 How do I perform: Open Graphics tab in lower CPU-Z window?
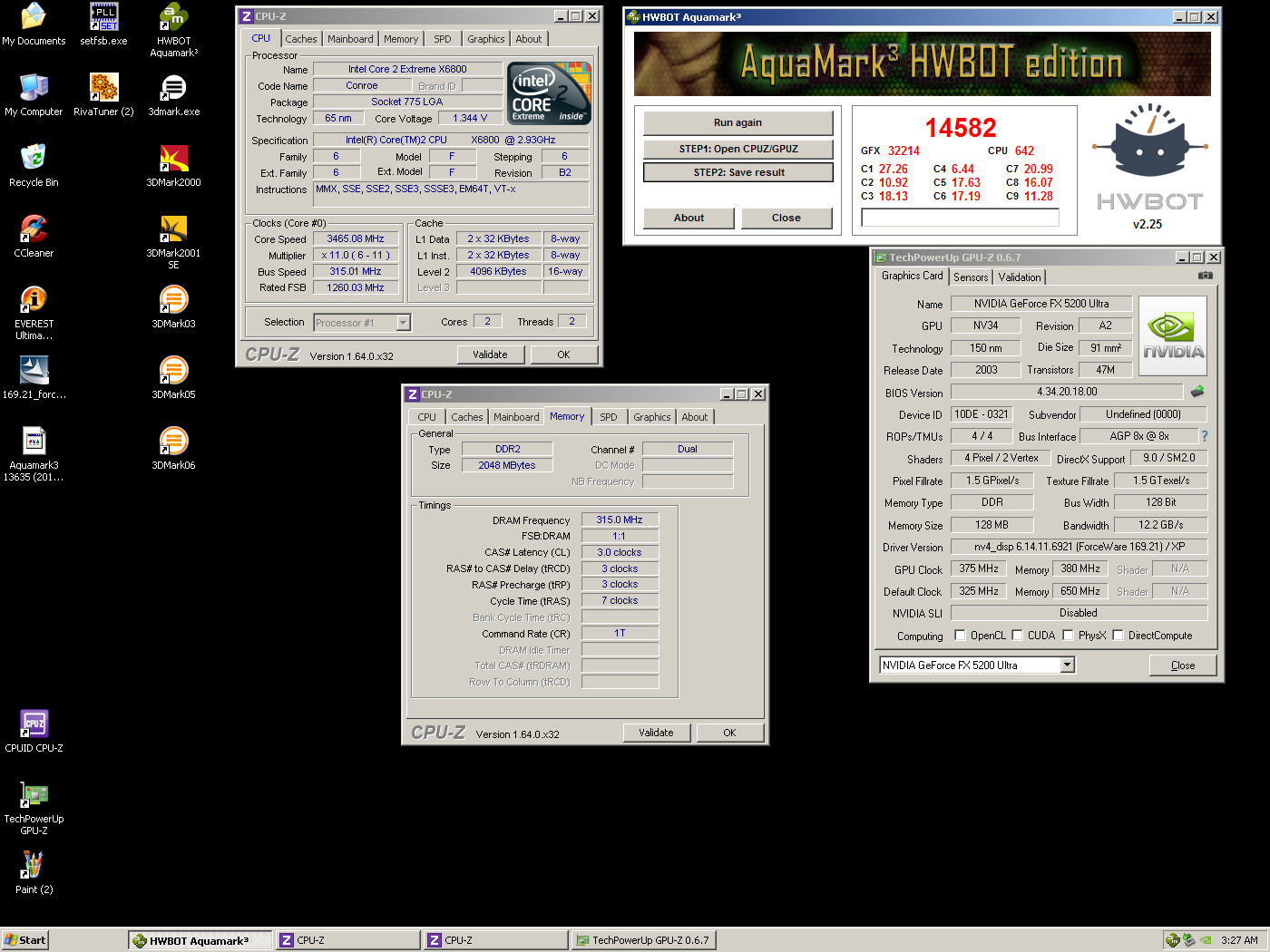tap(652, 417)
